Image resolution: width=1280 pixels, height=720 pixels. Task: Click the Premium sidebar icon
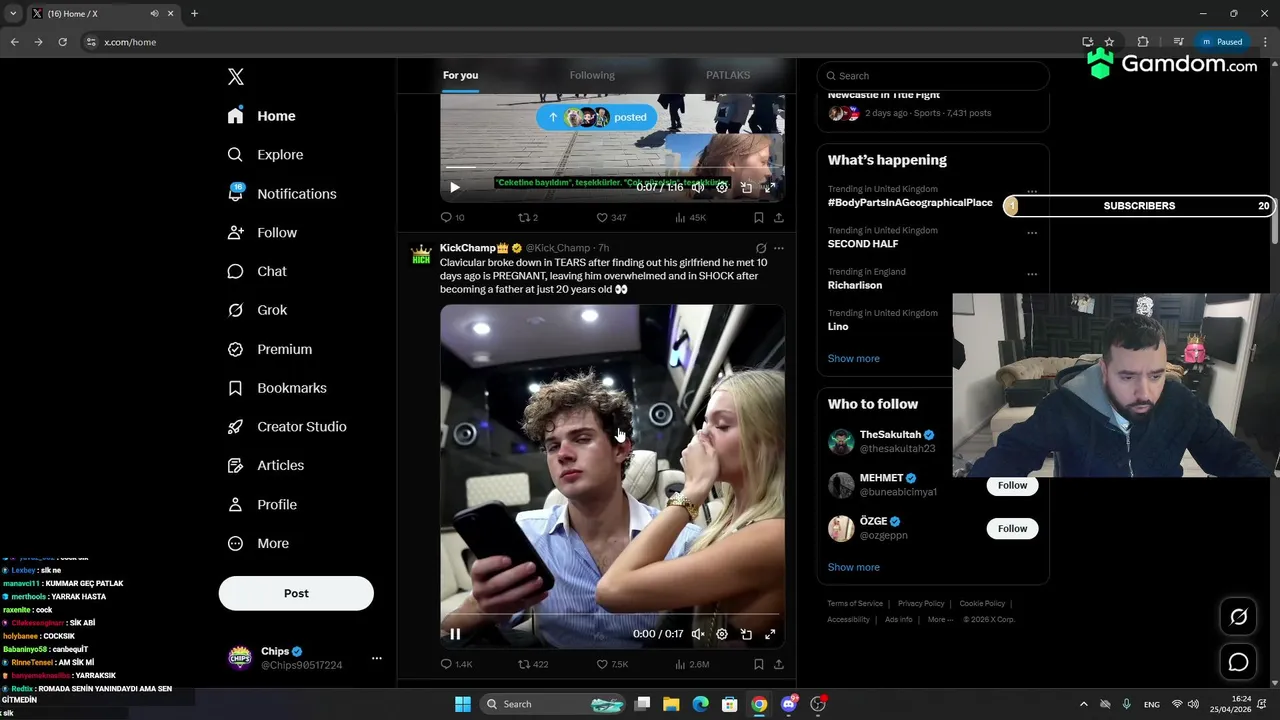pyautogui.click(x=235, y=349)
